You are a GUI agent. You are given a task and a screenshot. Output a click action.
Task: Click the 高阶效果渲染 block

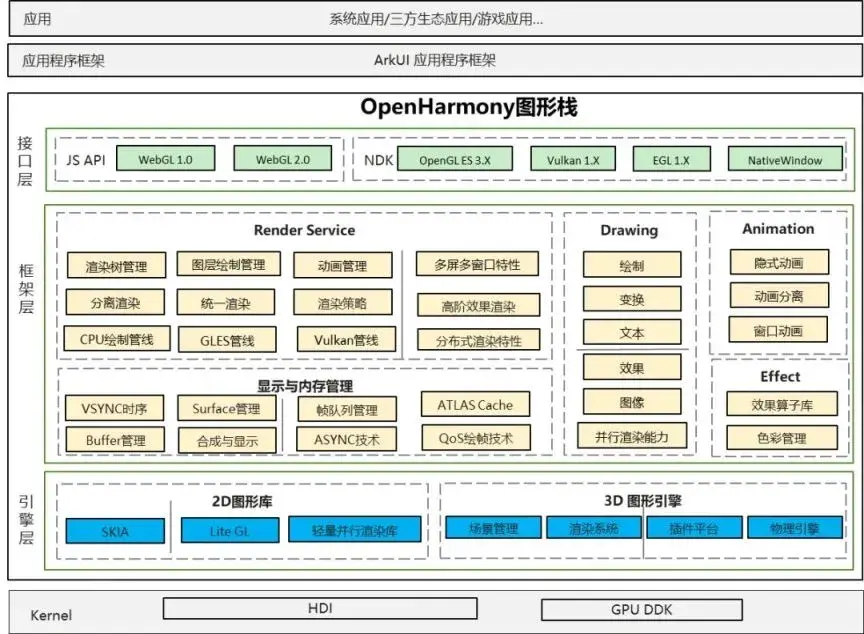pyautogui.click(x=478, y=305)
